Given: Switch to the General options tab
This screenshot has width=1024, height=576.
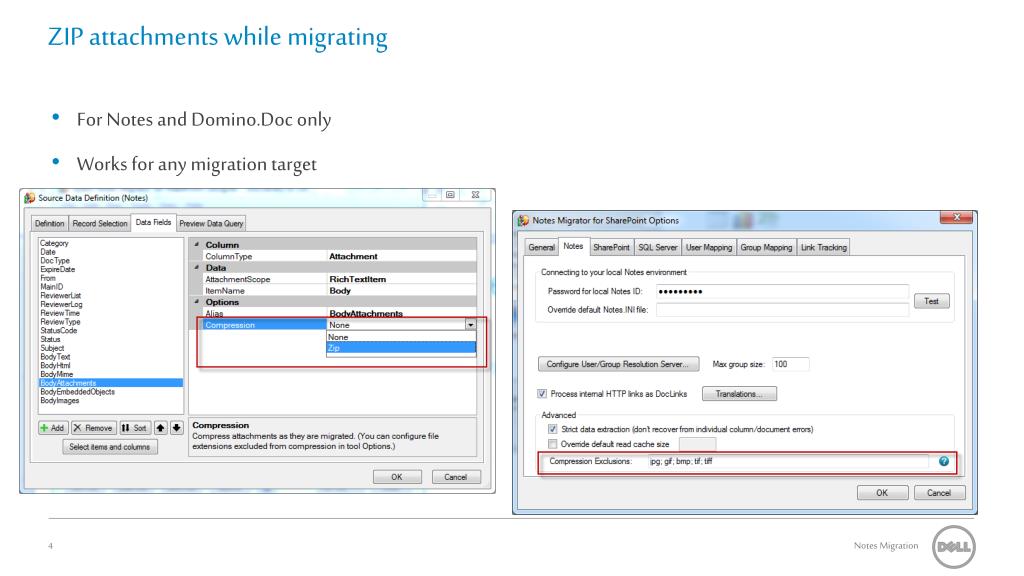Looking at the screenshot, I should pyautogui.click(x=541, y=248).
